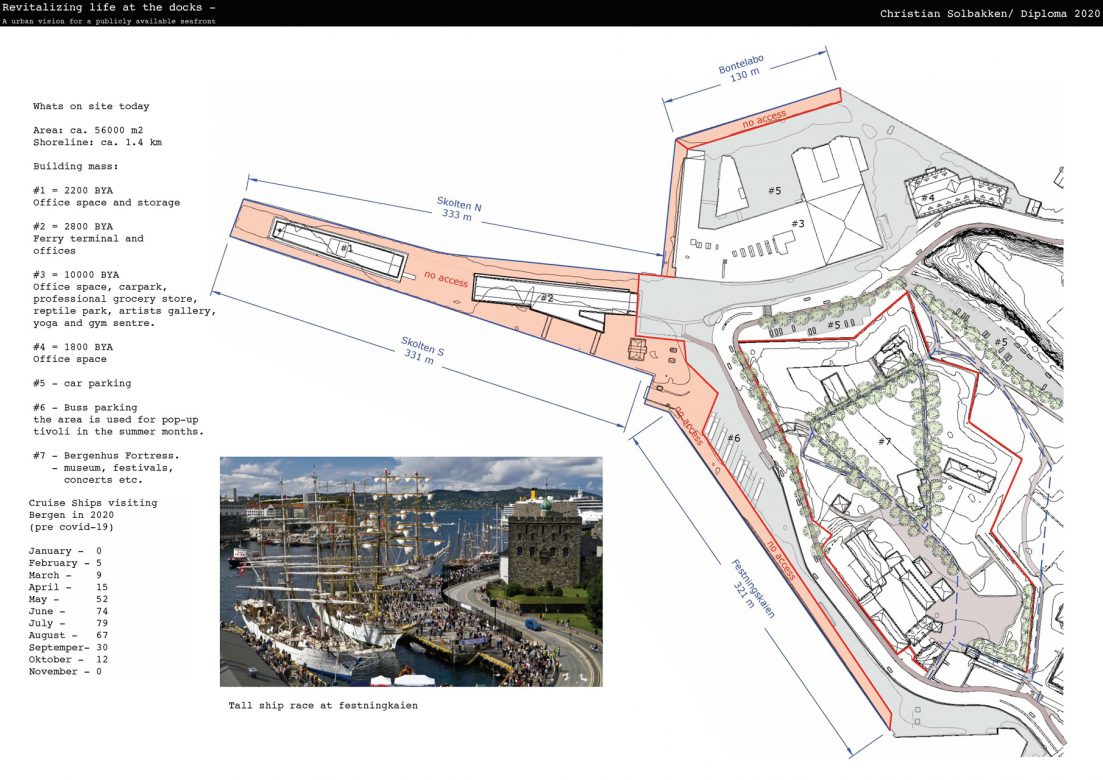Click the 'Bontelabo 130 m' dimension label
Screen dimensions: 1103x780
pos(740,69)
